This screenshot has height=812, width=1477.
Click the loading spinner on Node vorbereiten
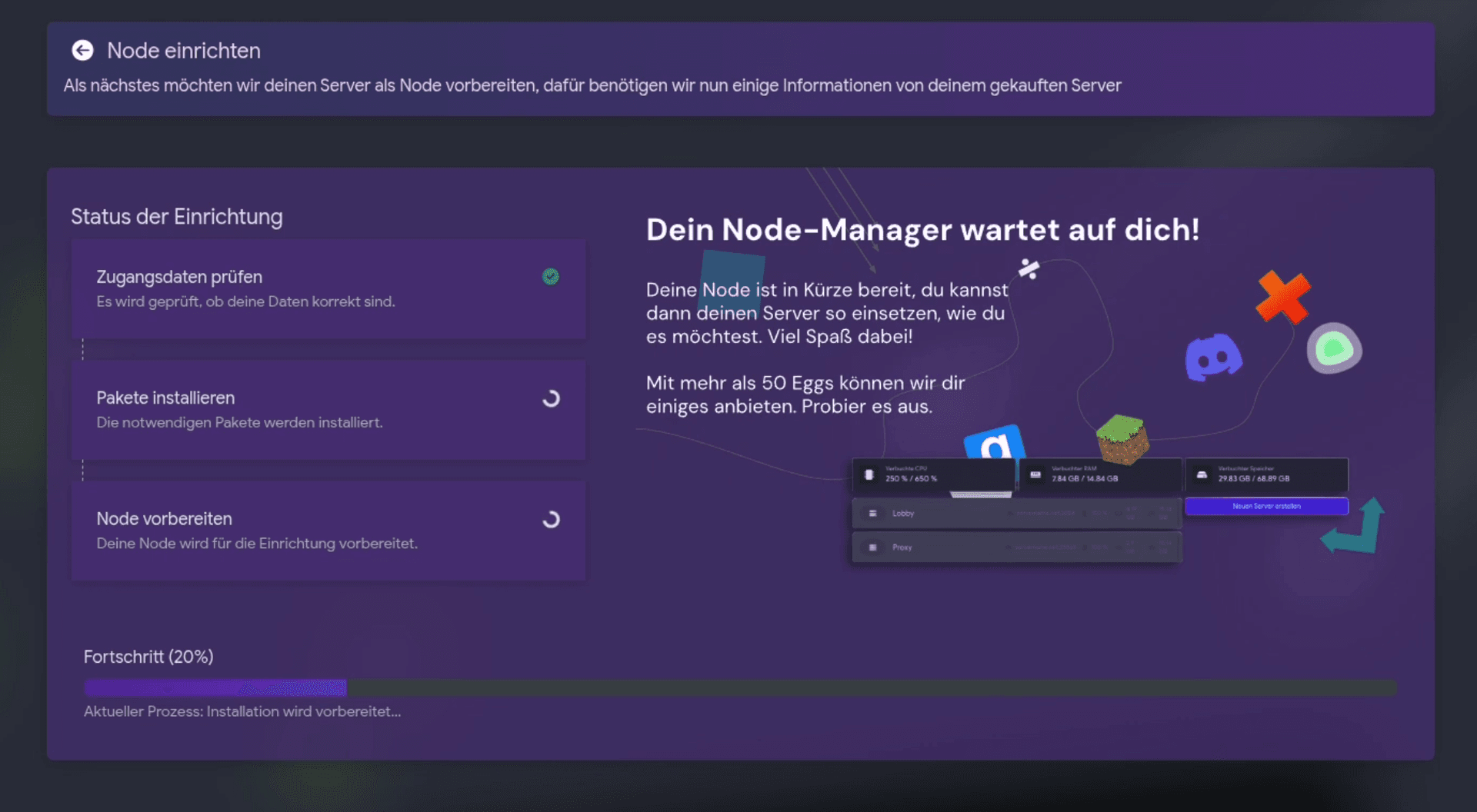[x=551, y=519]
